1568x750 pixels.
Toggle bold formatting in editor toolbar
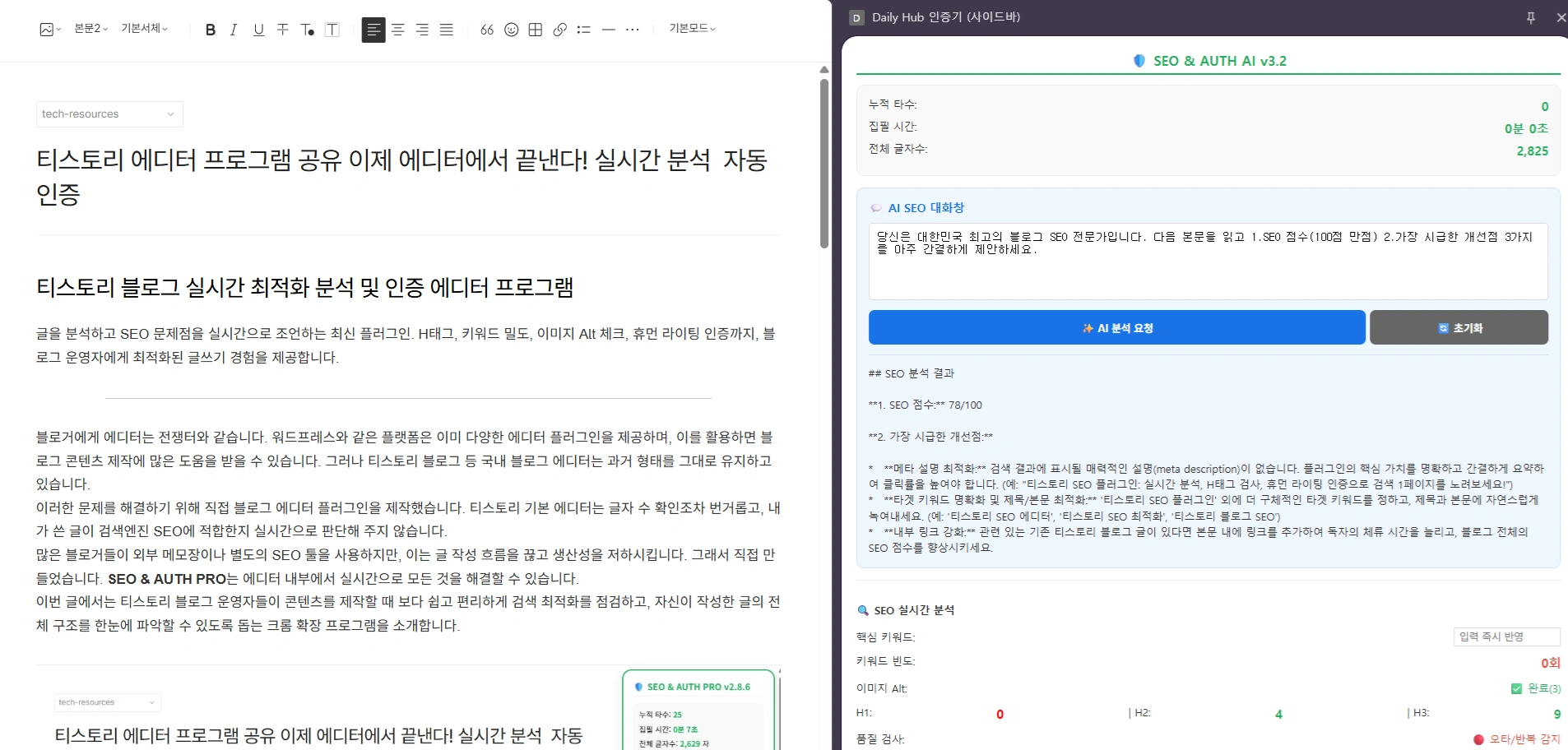211,30
